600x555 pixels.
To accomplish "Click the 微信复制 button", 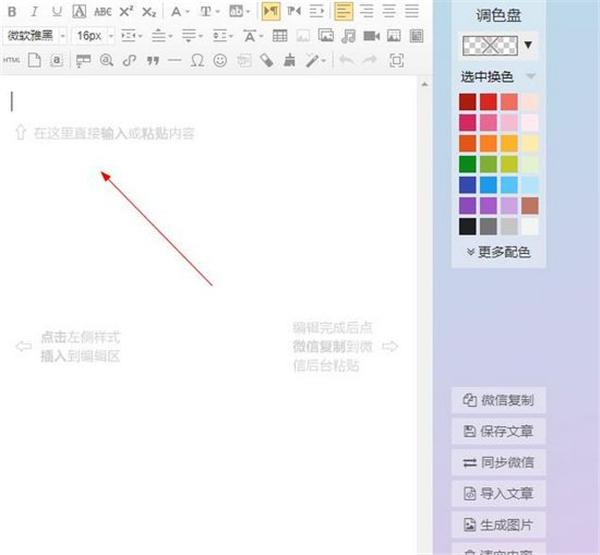I will [x=499, y=400].
